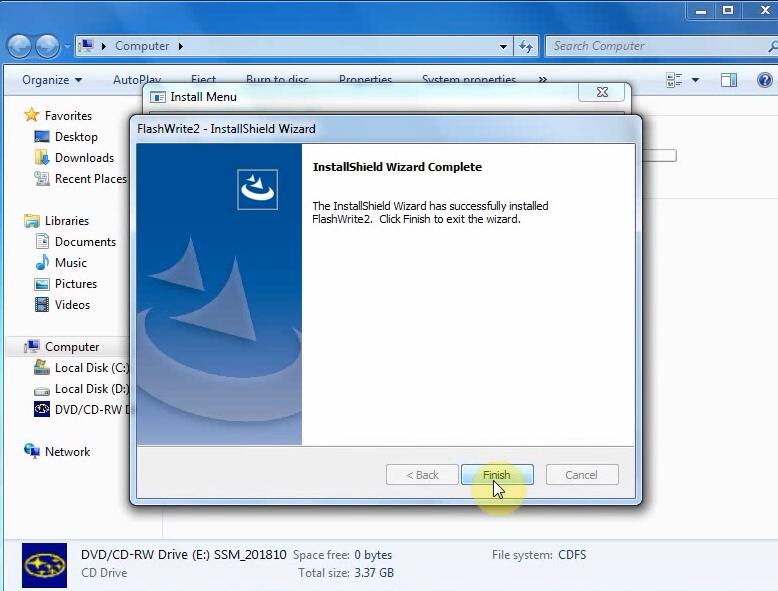The height and width of the screenshot is (591, 778).
Task: Open the Documents library
Action: (85, 242)
